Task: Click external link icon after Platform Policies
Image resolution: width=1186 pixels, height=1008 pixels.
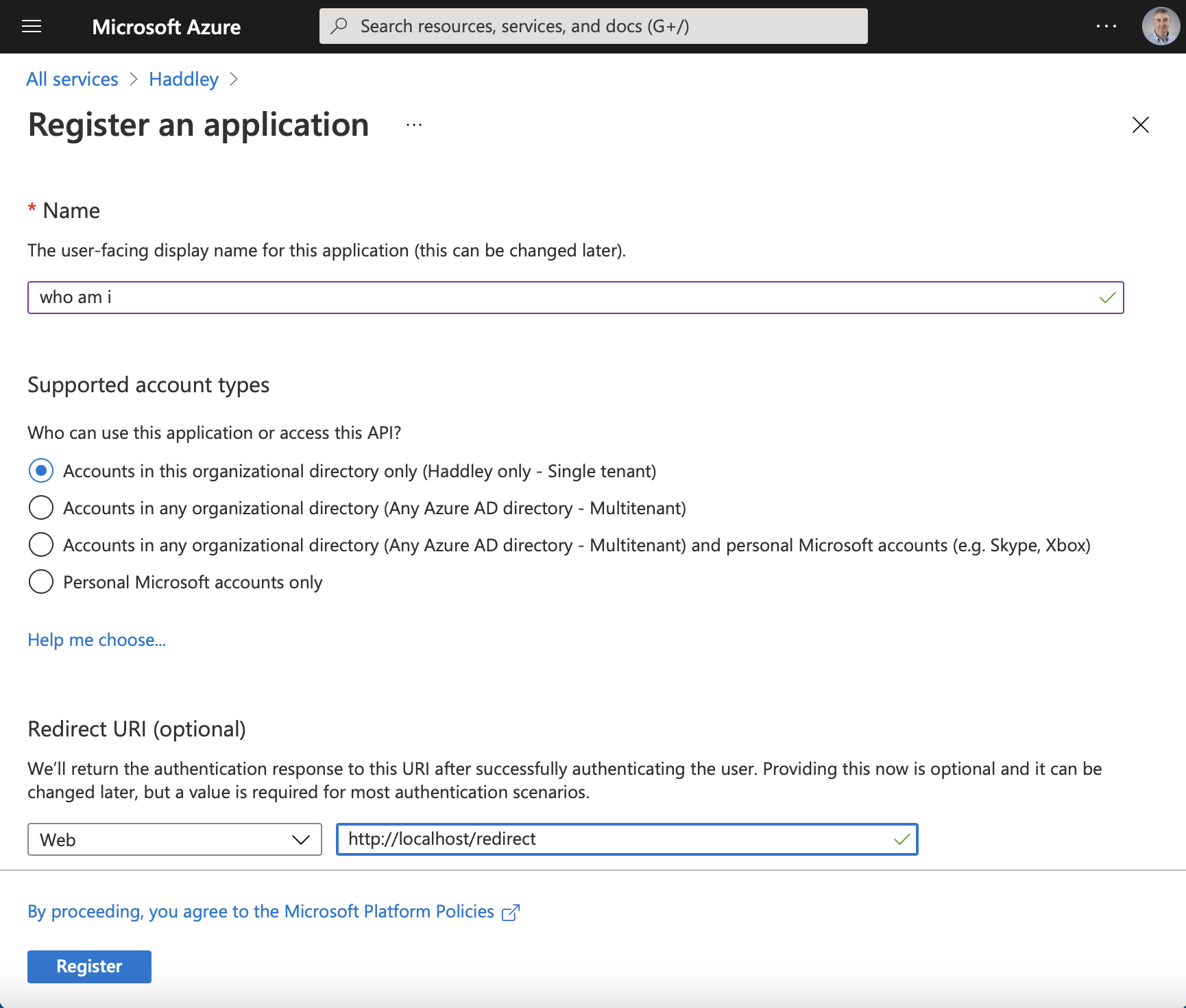Action: (x=511, y=913)
